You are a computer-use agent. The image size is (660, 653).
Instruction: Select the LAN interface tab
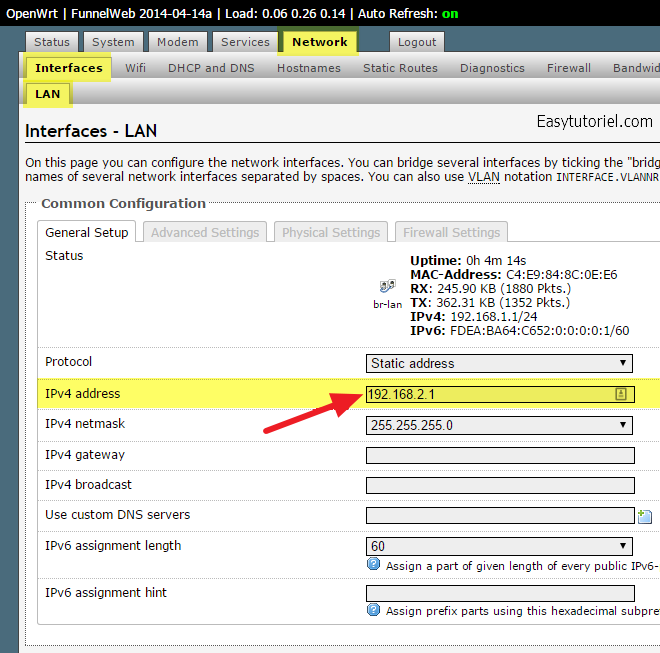click(x=48, y=94)
